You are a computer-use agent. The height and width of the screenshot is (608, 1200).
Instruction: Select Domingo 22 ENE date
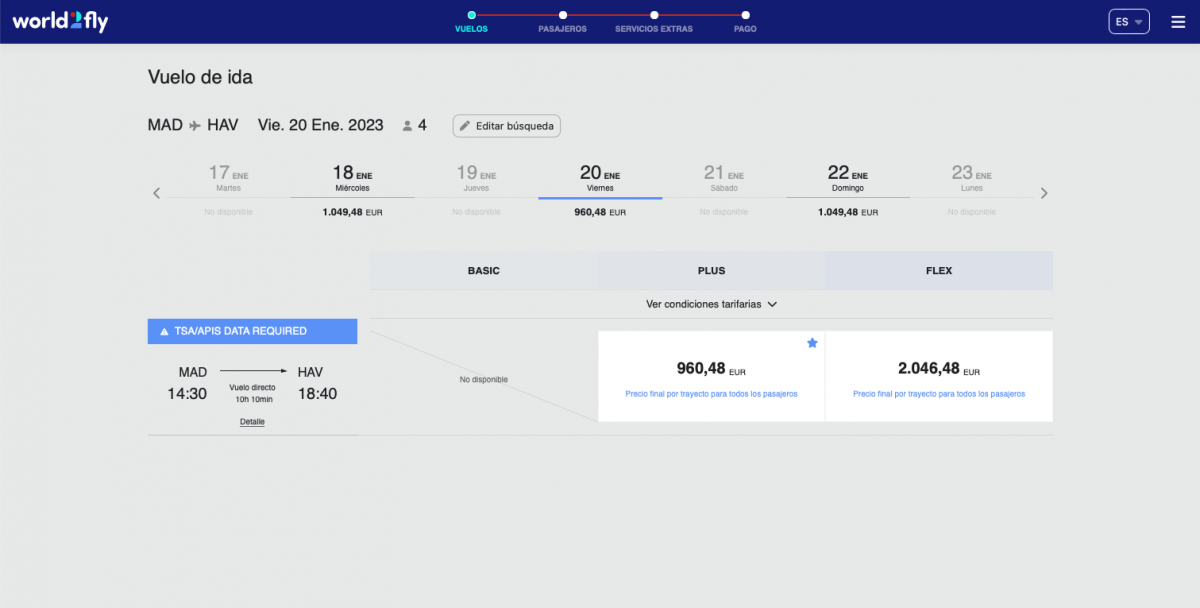click(848, 190)
